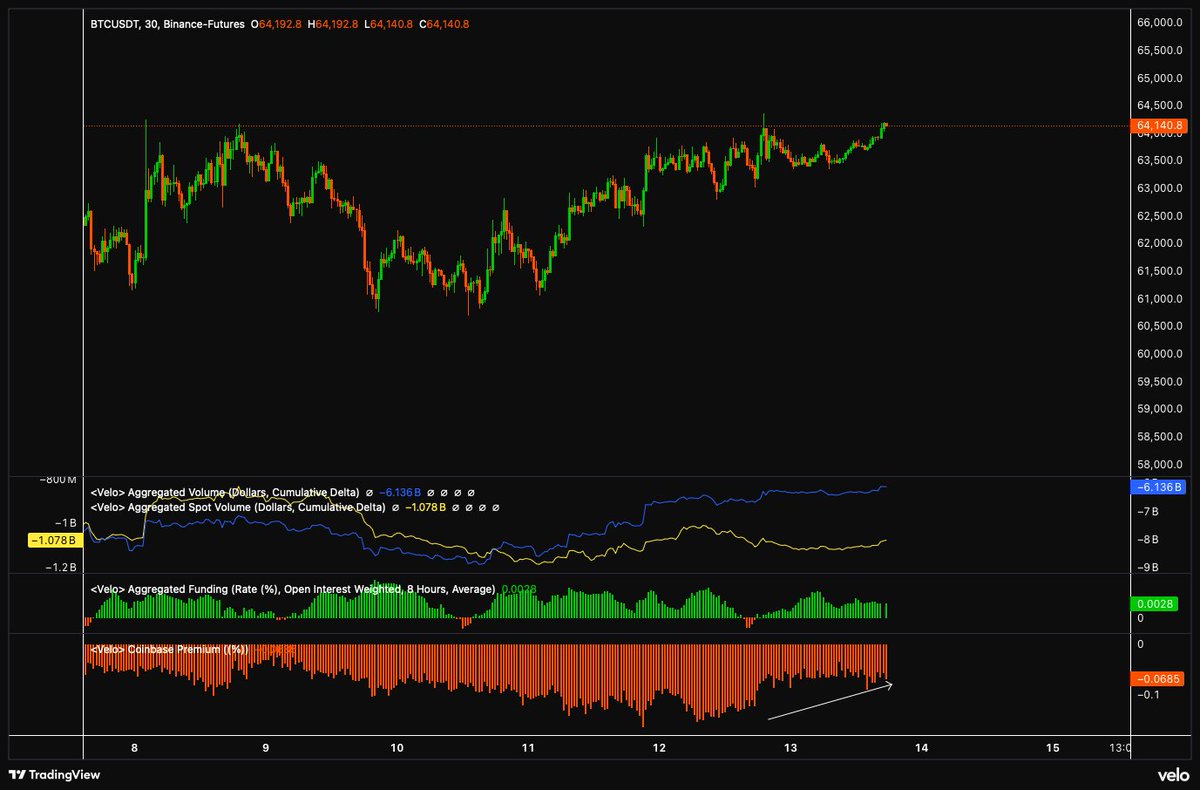Click the blue -6.136 B axis value tag
The width and height of the screenshot is (1200, 790).
tap(1158, 487)
